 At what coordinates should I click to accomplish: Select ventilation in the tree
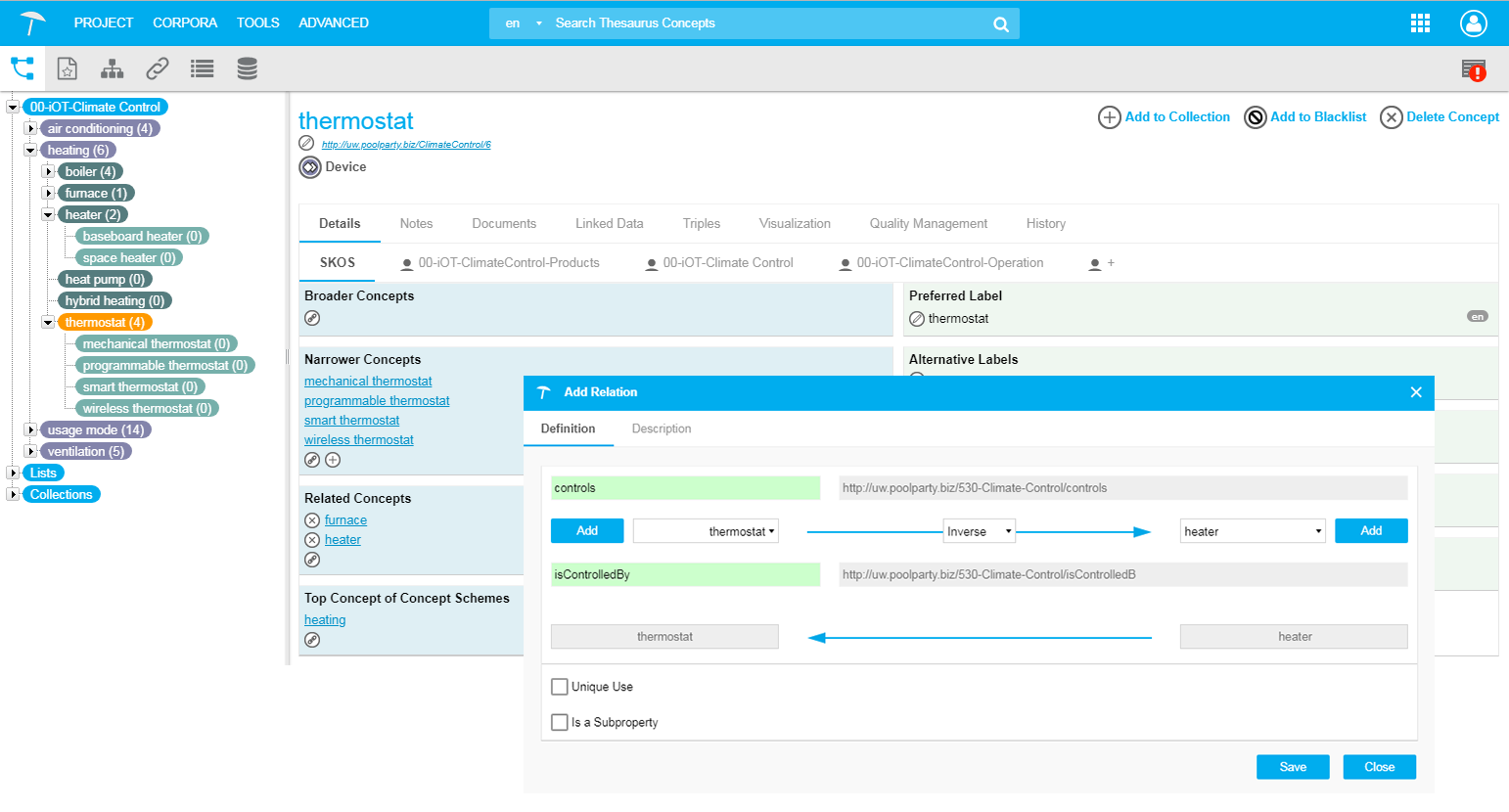click(86, 451)
